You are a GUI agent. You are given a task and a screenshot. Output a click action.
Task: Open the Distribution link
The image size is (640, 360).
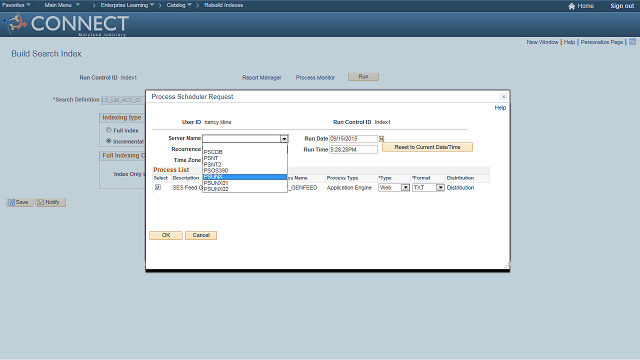460,188
